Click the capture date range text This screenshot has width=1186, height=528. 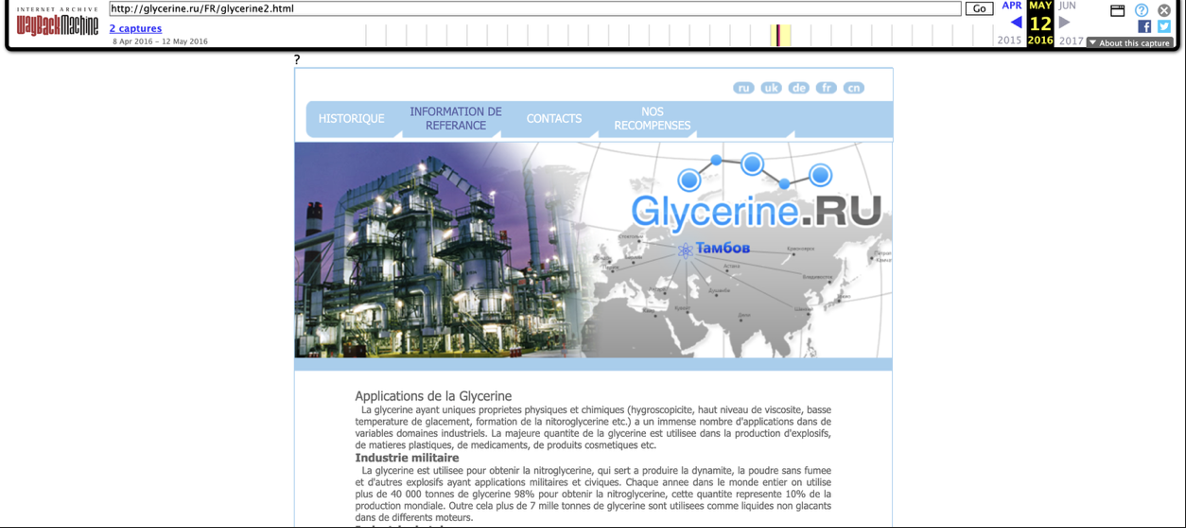point(160,42)
